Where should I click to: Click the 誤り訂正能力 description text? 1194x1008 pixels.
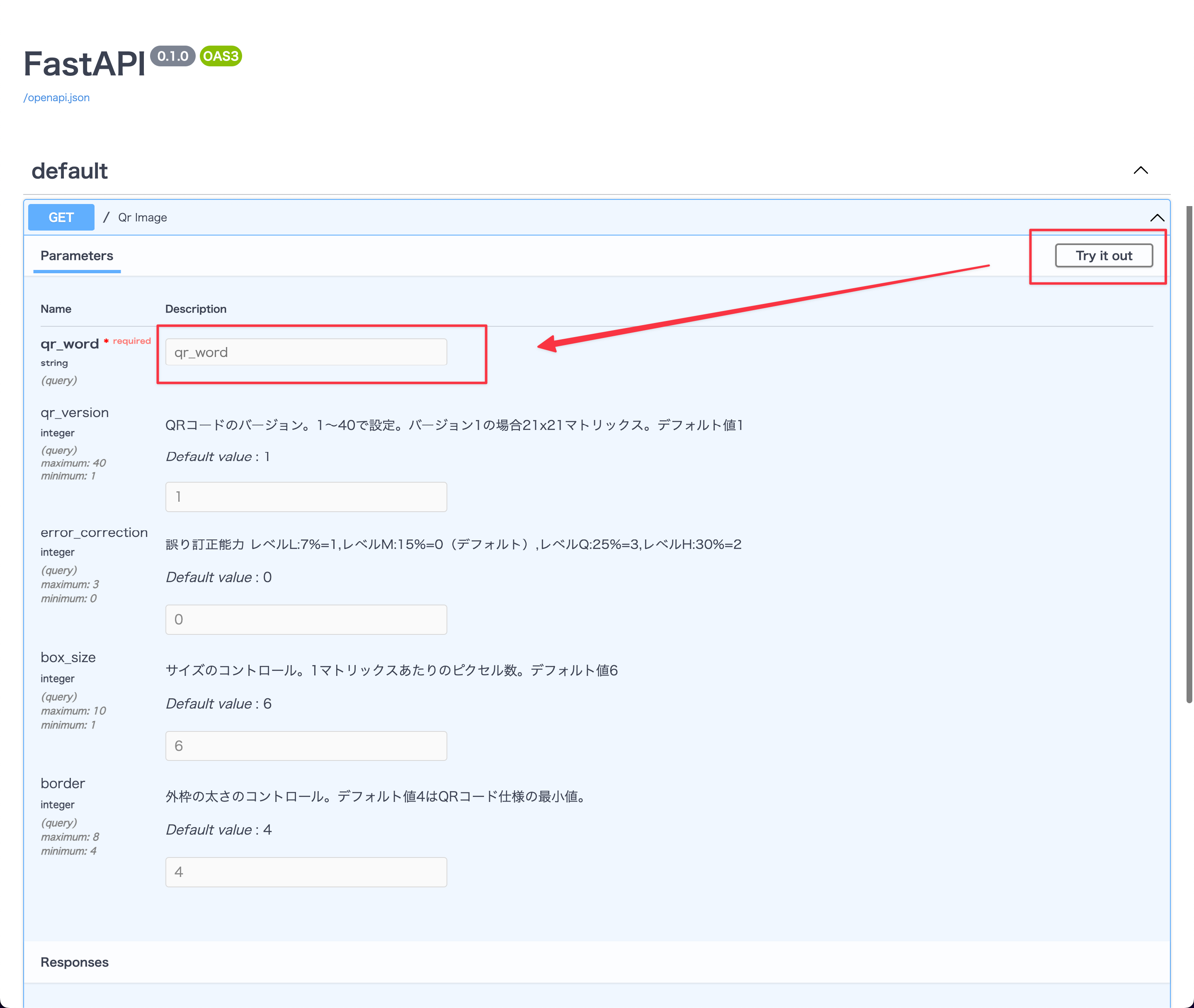454,544
